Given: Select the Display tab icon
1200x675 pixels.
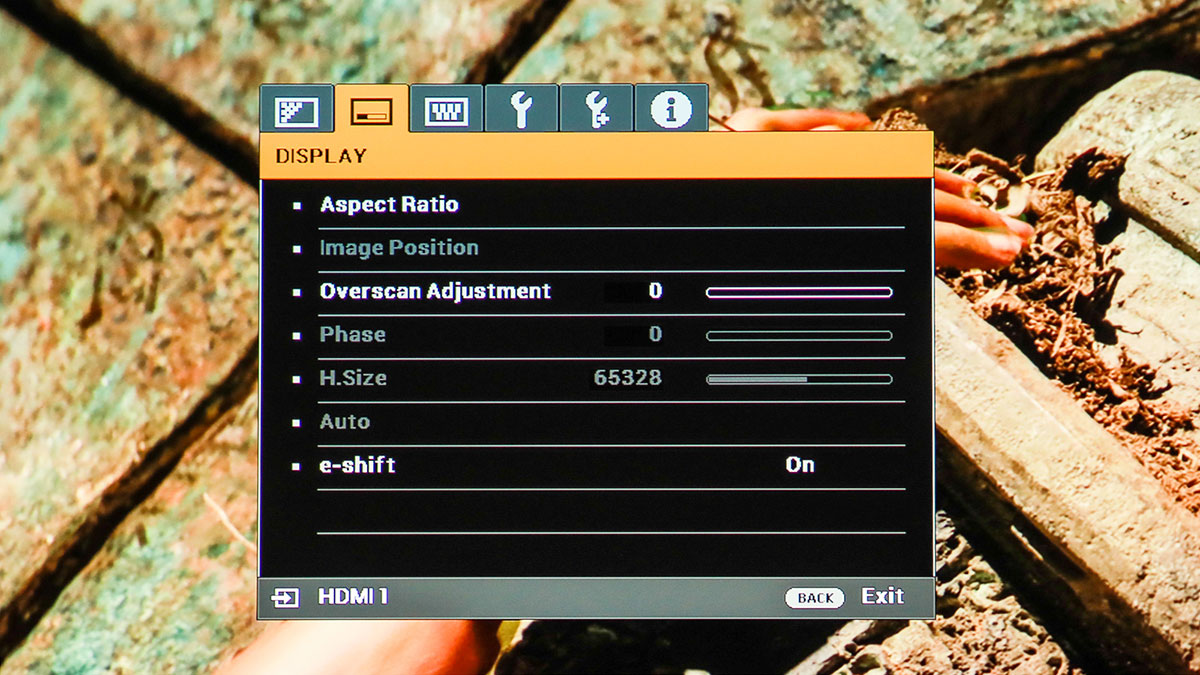Looking at the screenshot, I should tap(372, 109).
